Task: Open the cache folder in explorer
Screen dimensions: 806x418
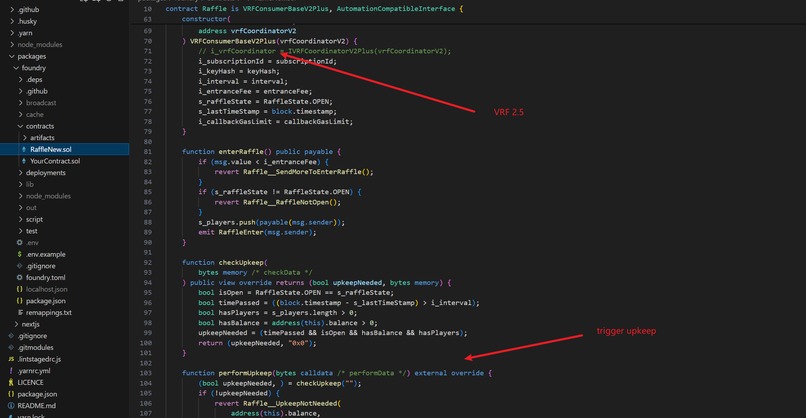Action: [x=34, y=115]
